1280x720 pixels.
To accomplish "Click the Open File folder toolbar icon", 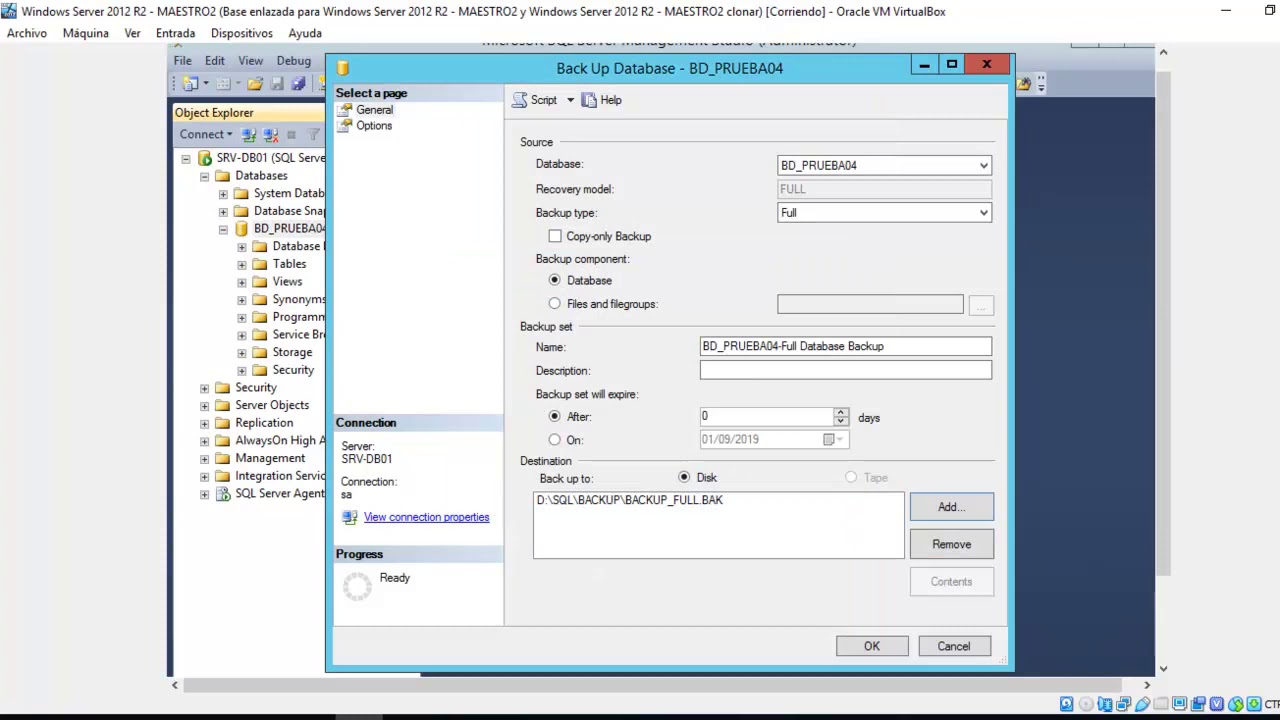I will 255,83.
